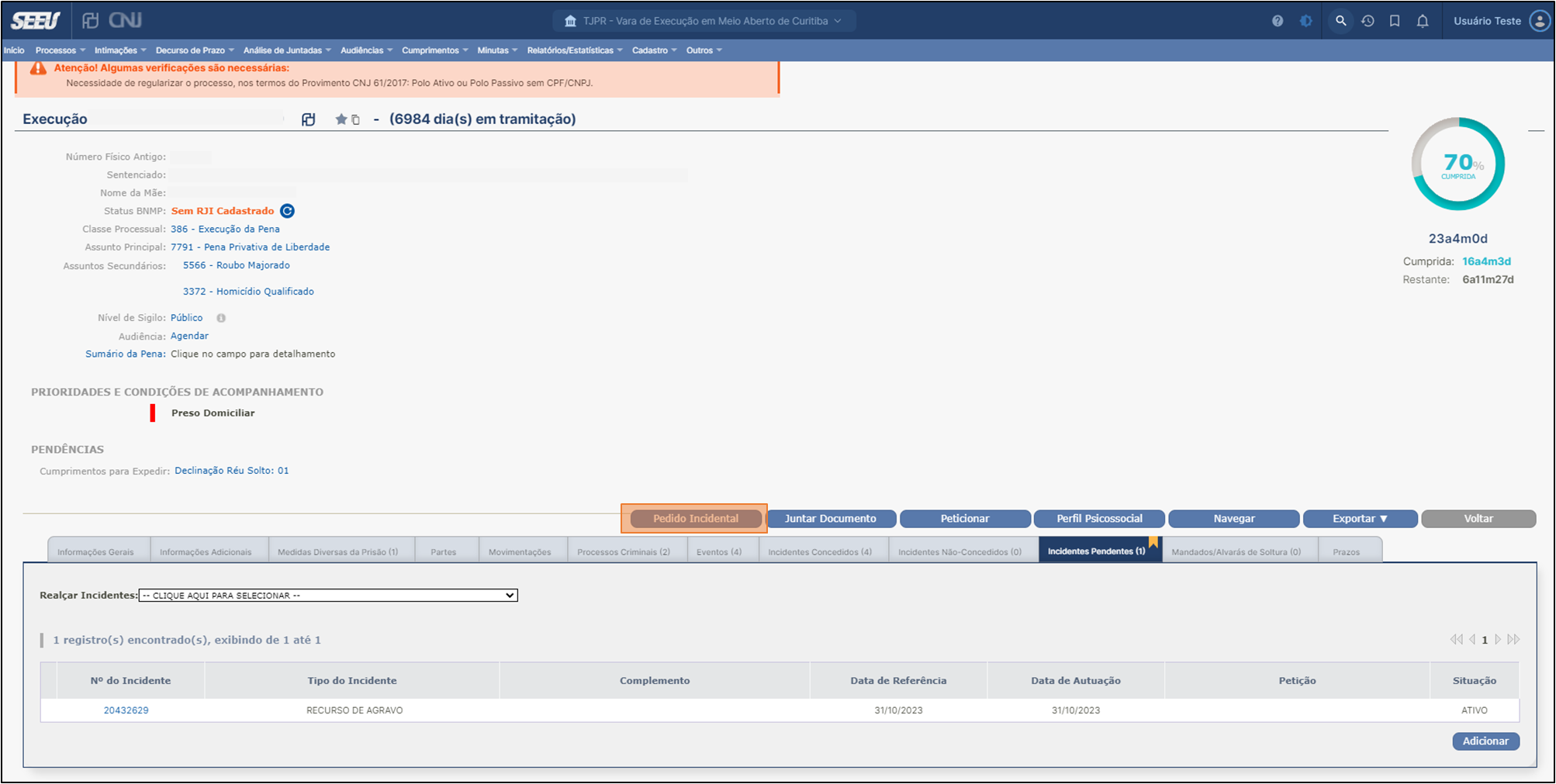Viewport: 1556px width, 784px height.
Task: Click Adicionar button
Action: pos(1485,741)
